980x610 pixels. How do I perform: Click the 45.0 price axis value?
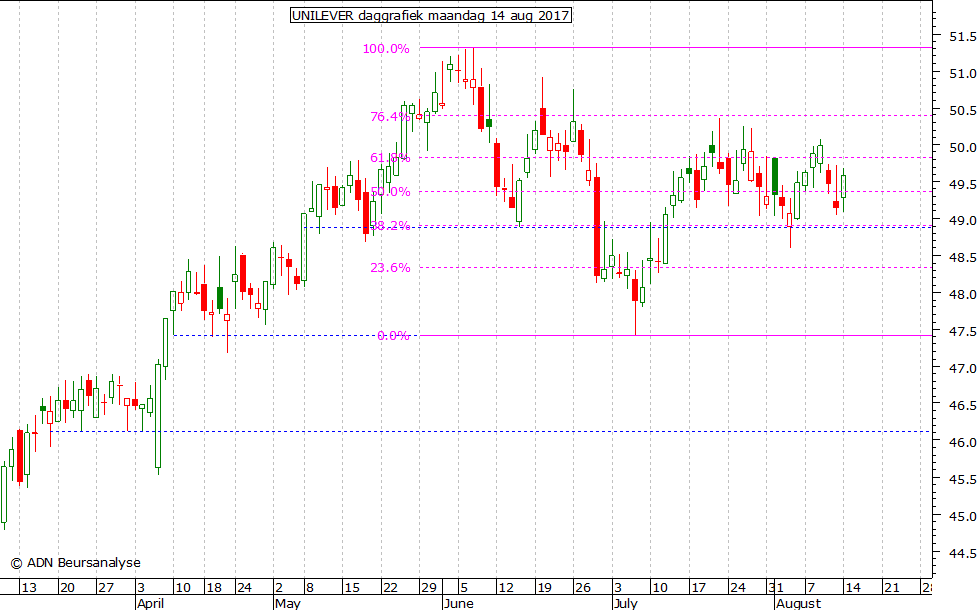962,516
